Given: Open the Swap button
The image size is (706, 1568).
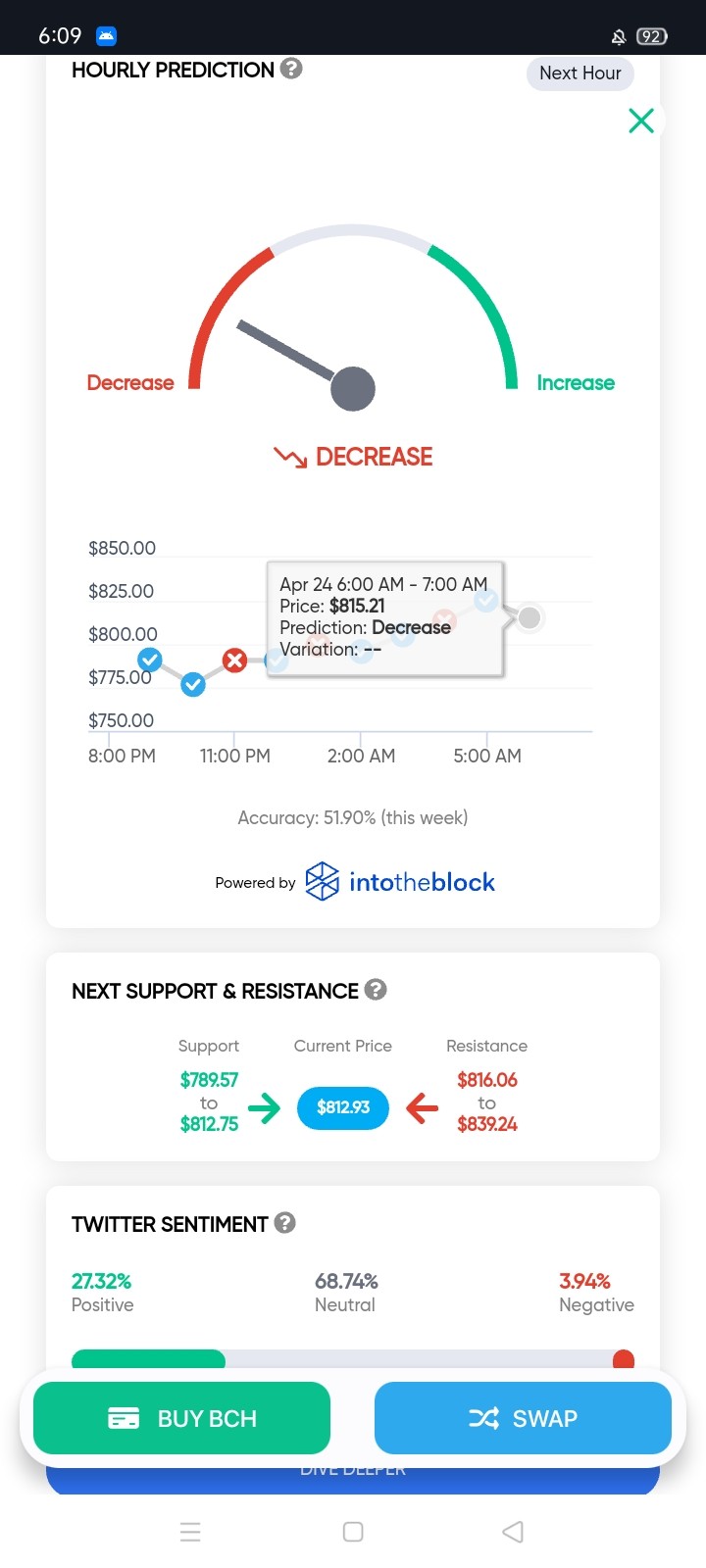Looking at the screenshot, I should coord(523,1418).
